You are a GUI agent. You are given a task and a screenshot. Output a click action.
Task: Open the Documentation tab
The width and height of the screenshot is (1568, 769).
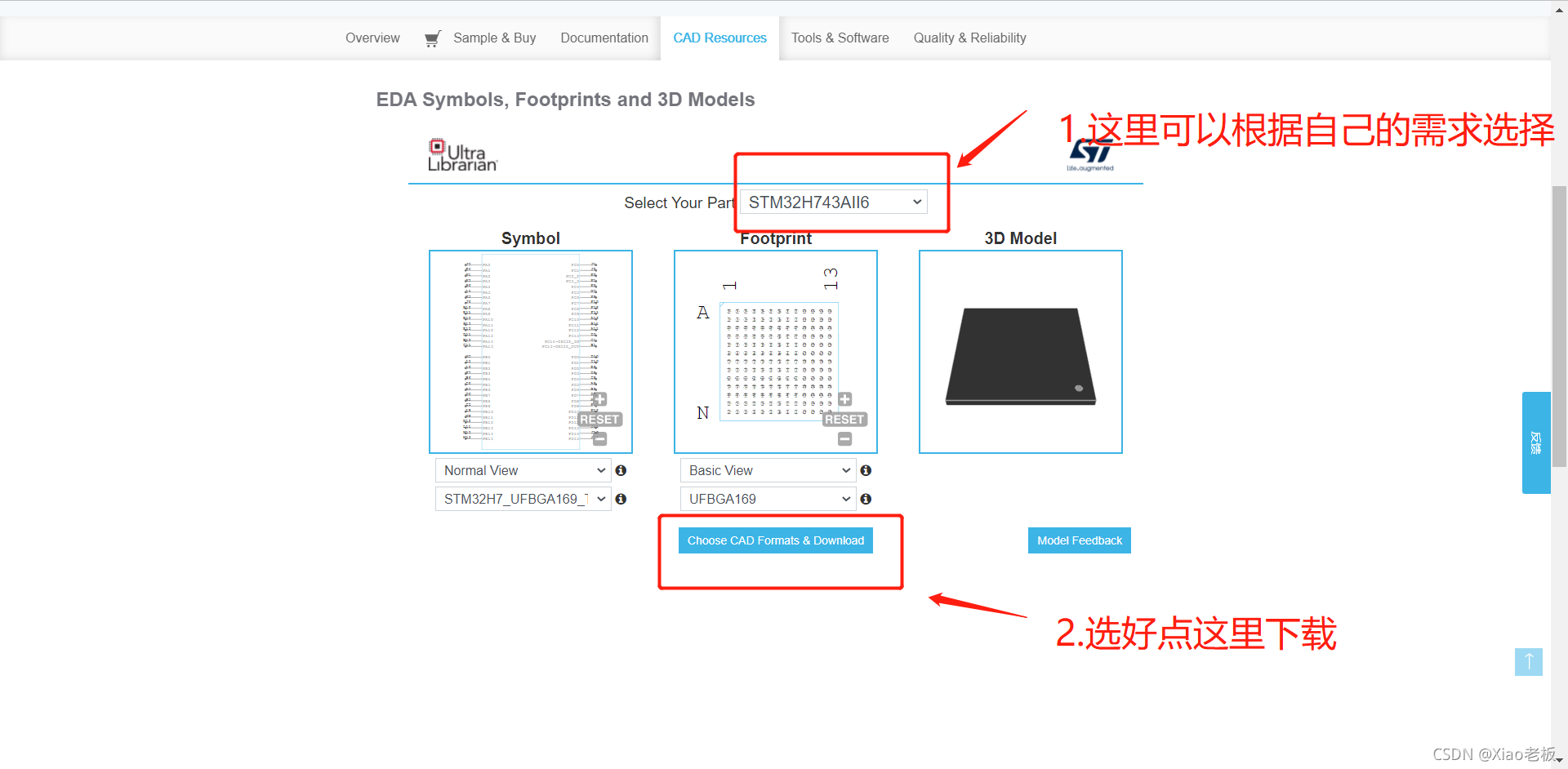point(604,38)
